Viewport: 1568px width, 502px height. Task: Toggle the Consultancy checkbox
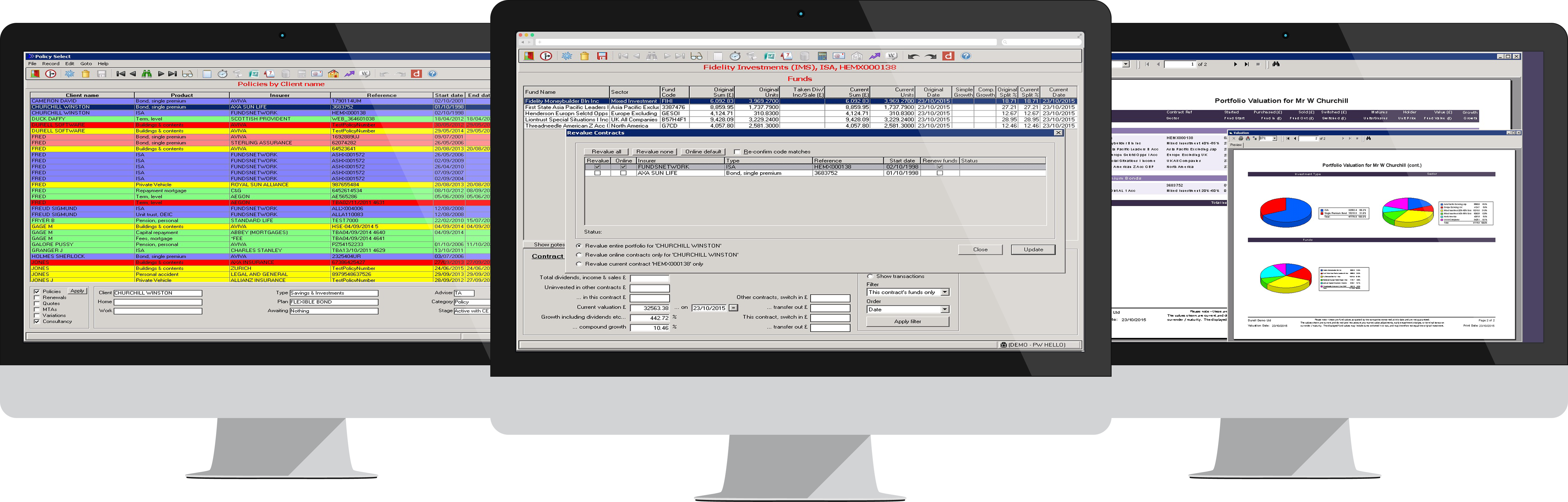point(37,322)
